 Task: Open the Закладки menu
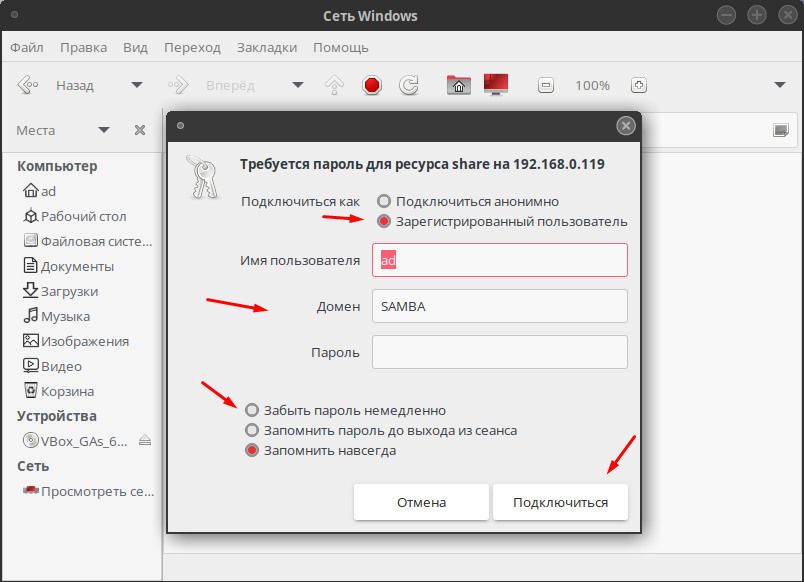click(267, 48)
